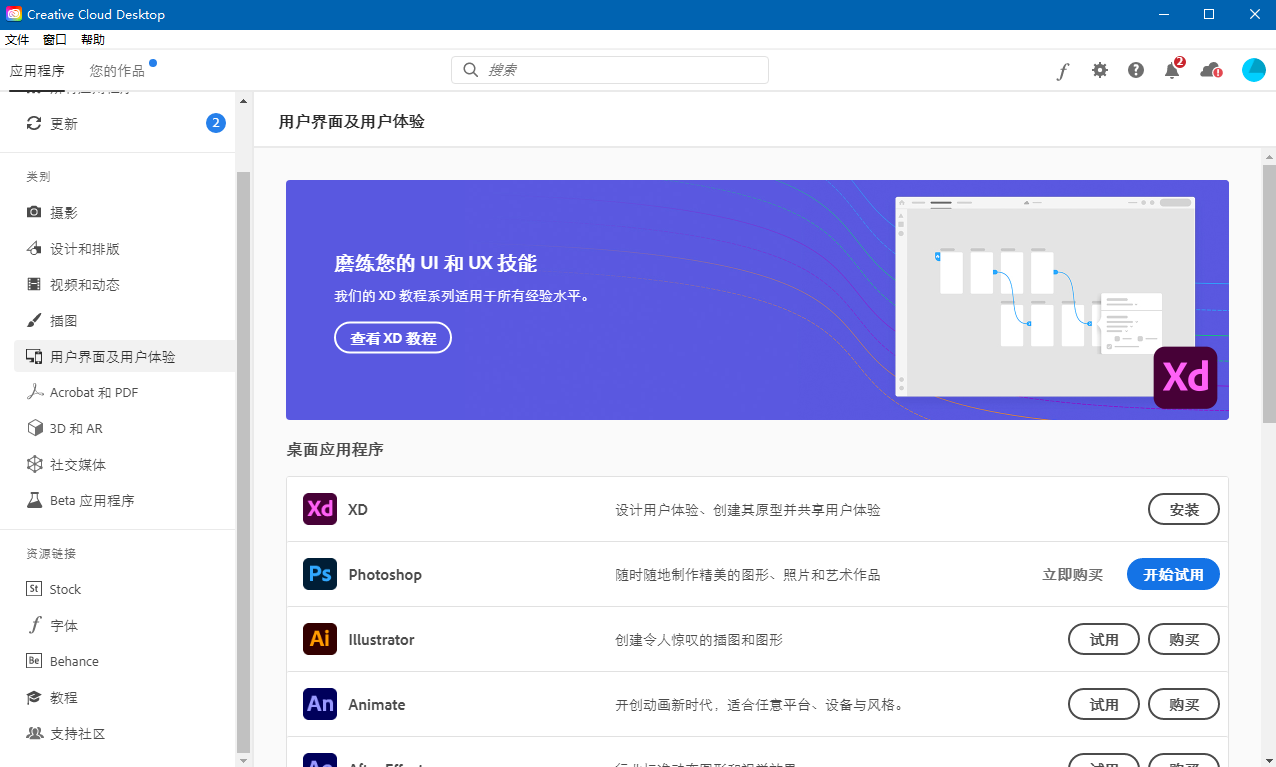Viewport: 1276px width, 767px height.
Task: Open the Beta 应用程序 flask icon
Action: 33,500
